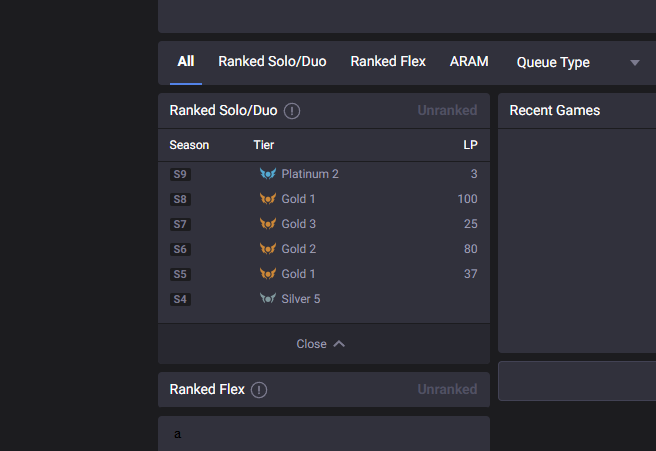This screenshot has width=656, height=451.
Task: Click the Recent Games heading
Action: pos(555,110)
